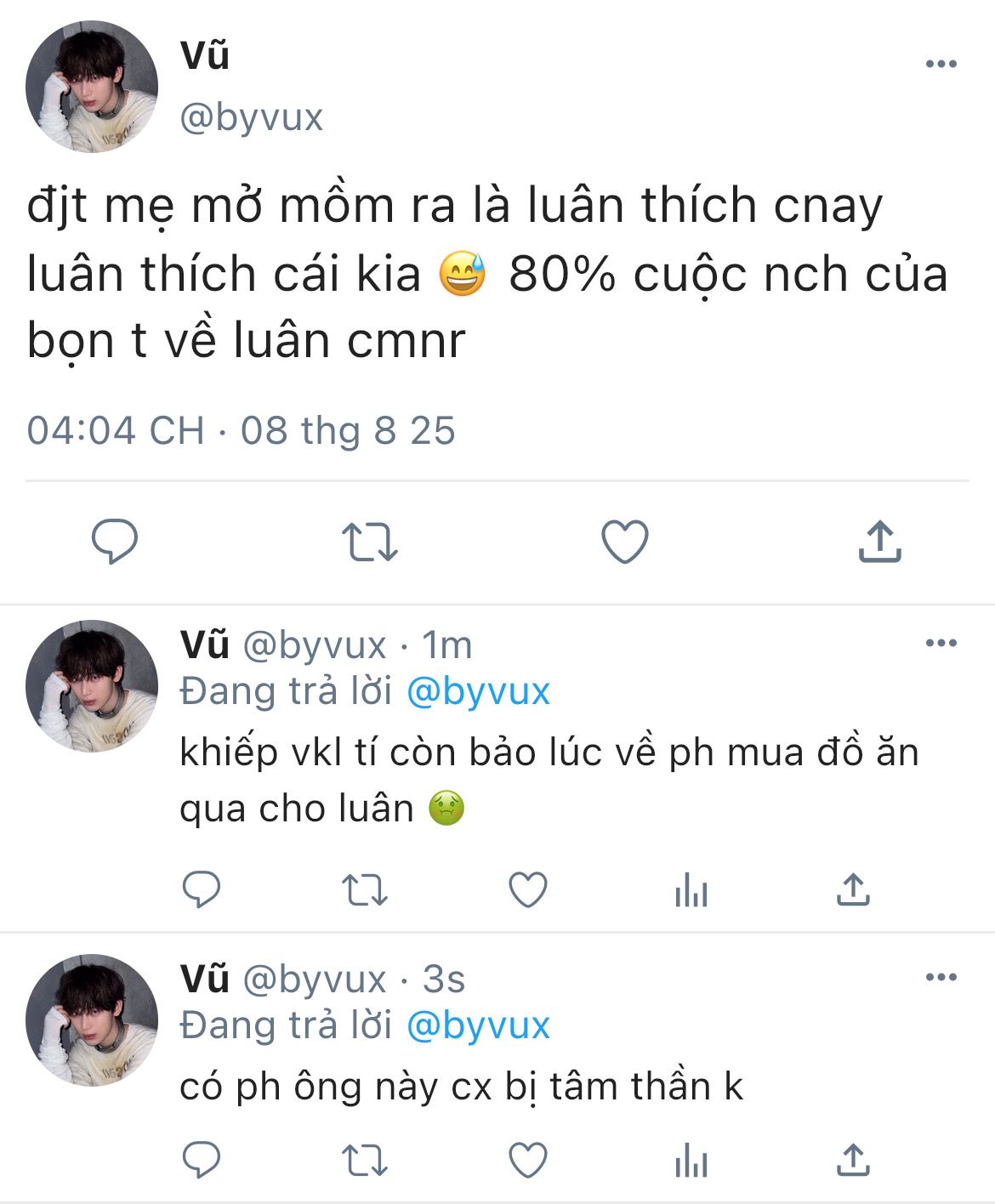Viewport: 995px width, 1204px height.
Task: Retweet the 3s-old reply
Action: [x=365, y=1161]
